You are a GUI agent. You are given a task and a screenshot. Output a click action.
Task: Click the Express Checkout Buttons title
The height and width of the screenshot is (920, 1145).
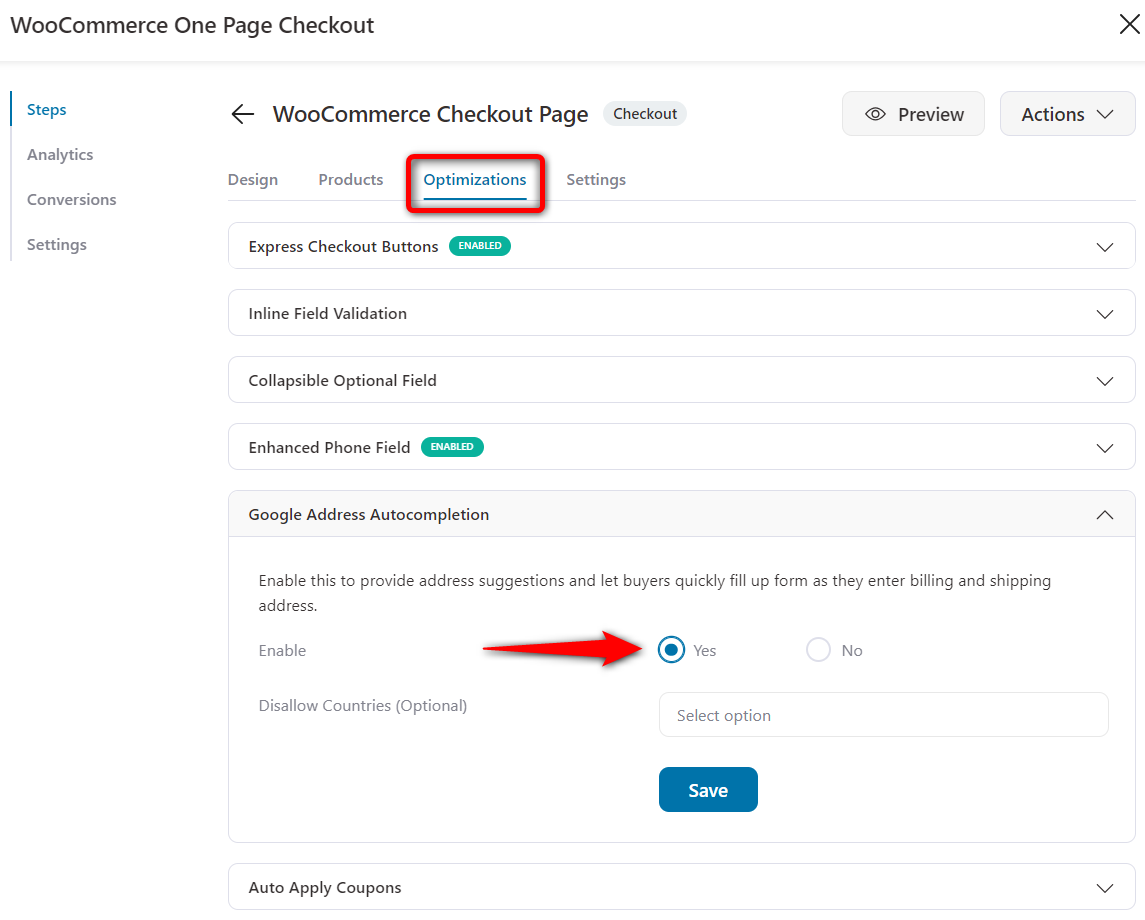(x=343, y=247)
